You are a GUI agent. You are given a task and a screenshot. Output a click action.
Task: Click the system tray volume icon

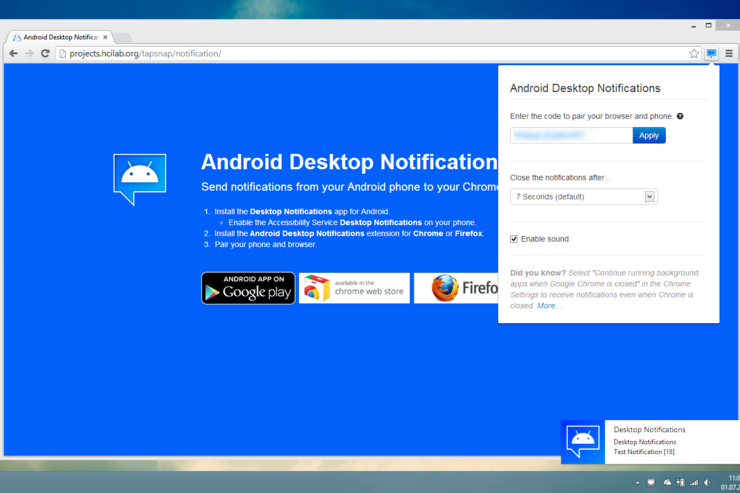point(707,482)
